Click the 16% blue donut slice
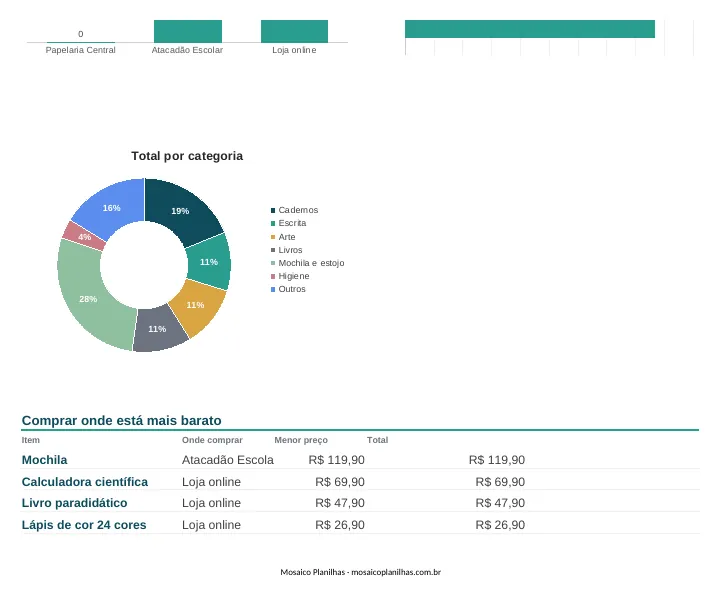Viewport: 719px width, 597px height. click(x=112, y=206)
